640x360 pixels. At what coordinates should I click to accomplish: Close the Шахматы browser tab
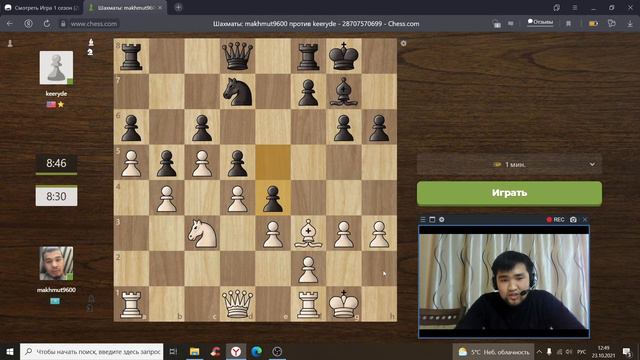point(160,8)
